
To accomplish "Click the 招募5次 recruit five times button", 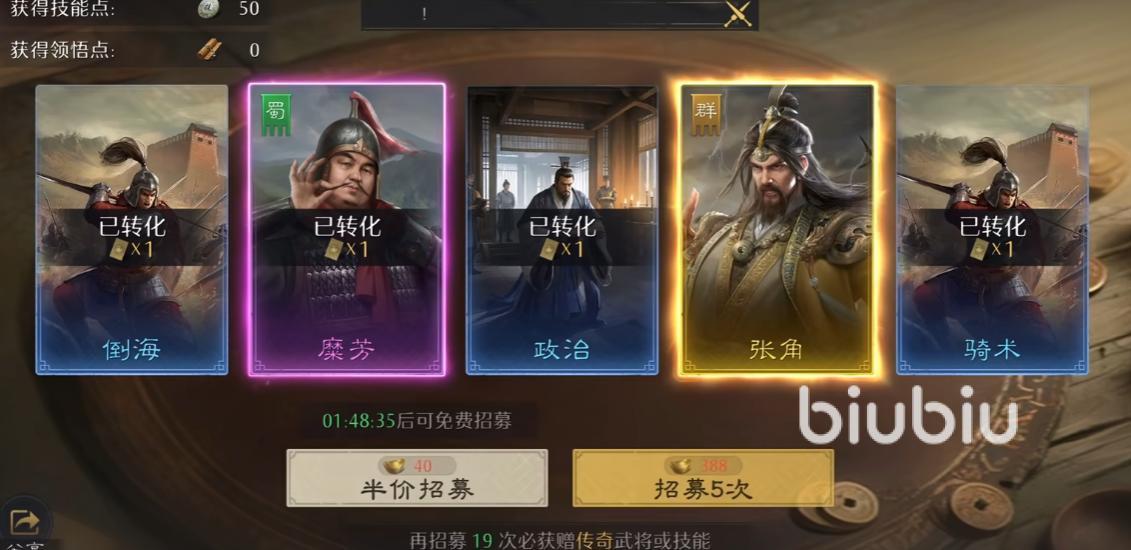I will coord(703,477).
